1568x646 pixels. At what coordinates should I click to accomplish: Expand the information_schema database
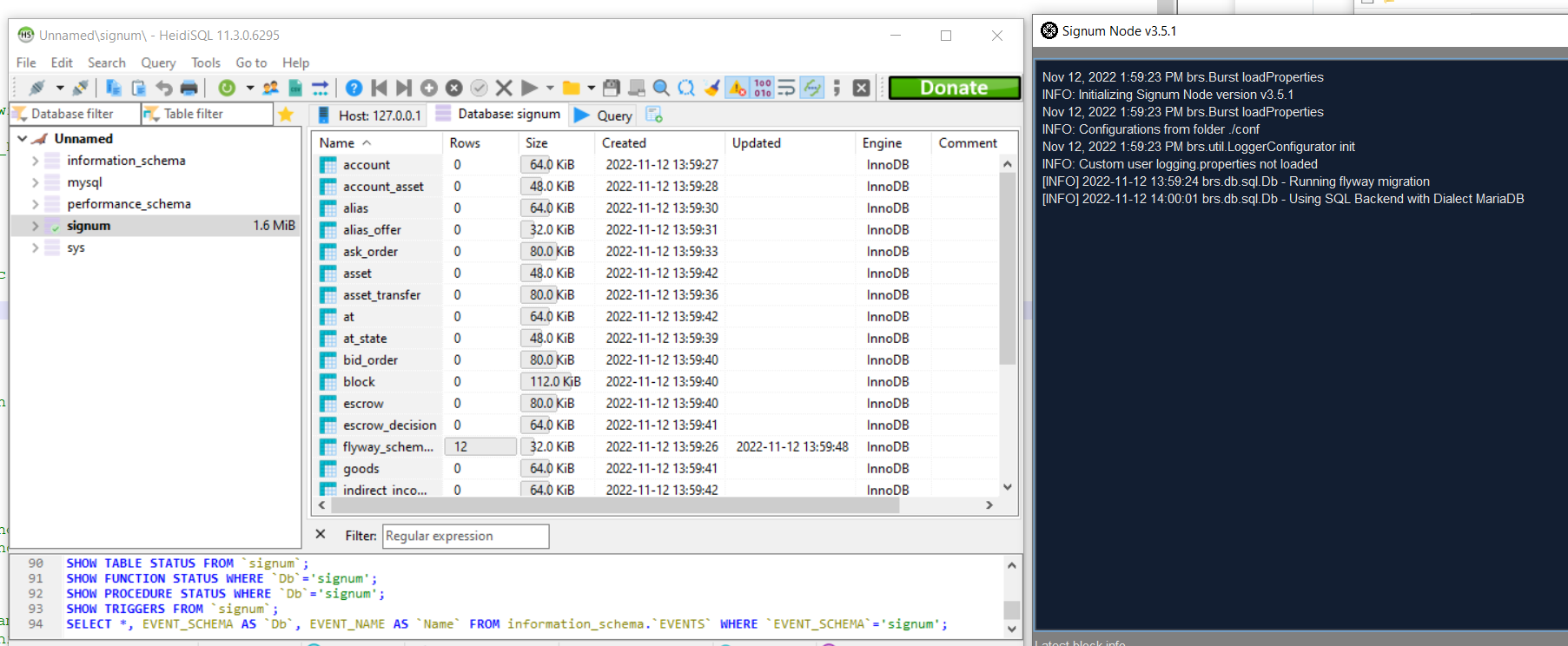pos(35,161)
